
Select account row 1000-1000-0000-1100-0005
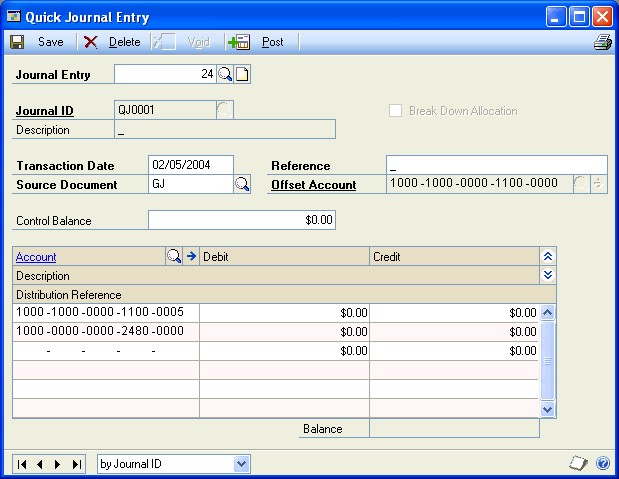[x=106, y=313]
